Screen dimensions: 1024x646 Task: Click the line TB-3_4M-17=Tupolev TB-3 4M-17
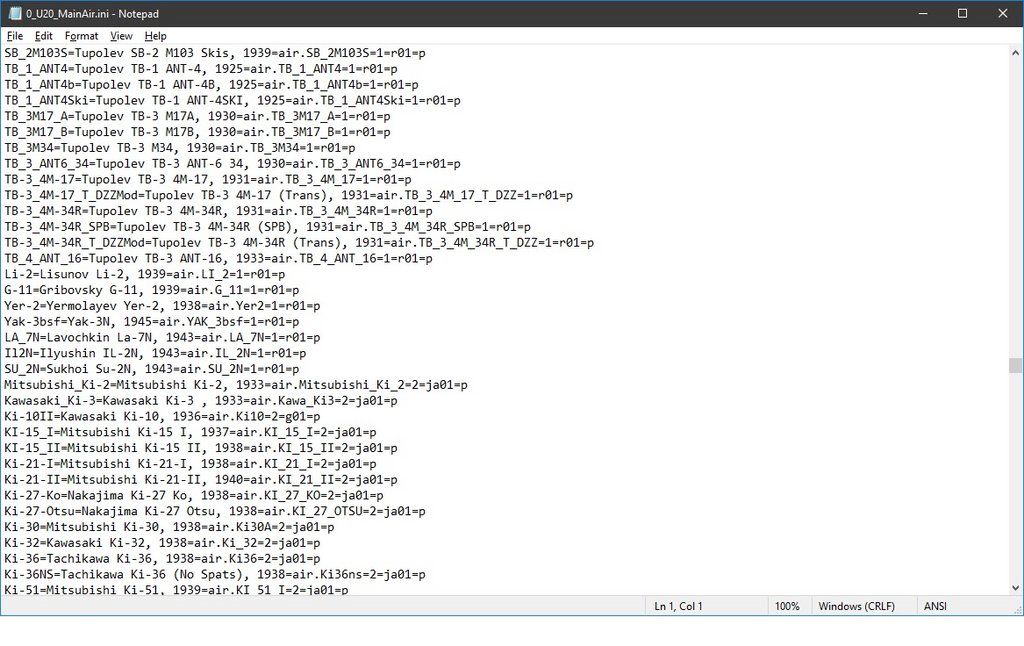(208, 179)
